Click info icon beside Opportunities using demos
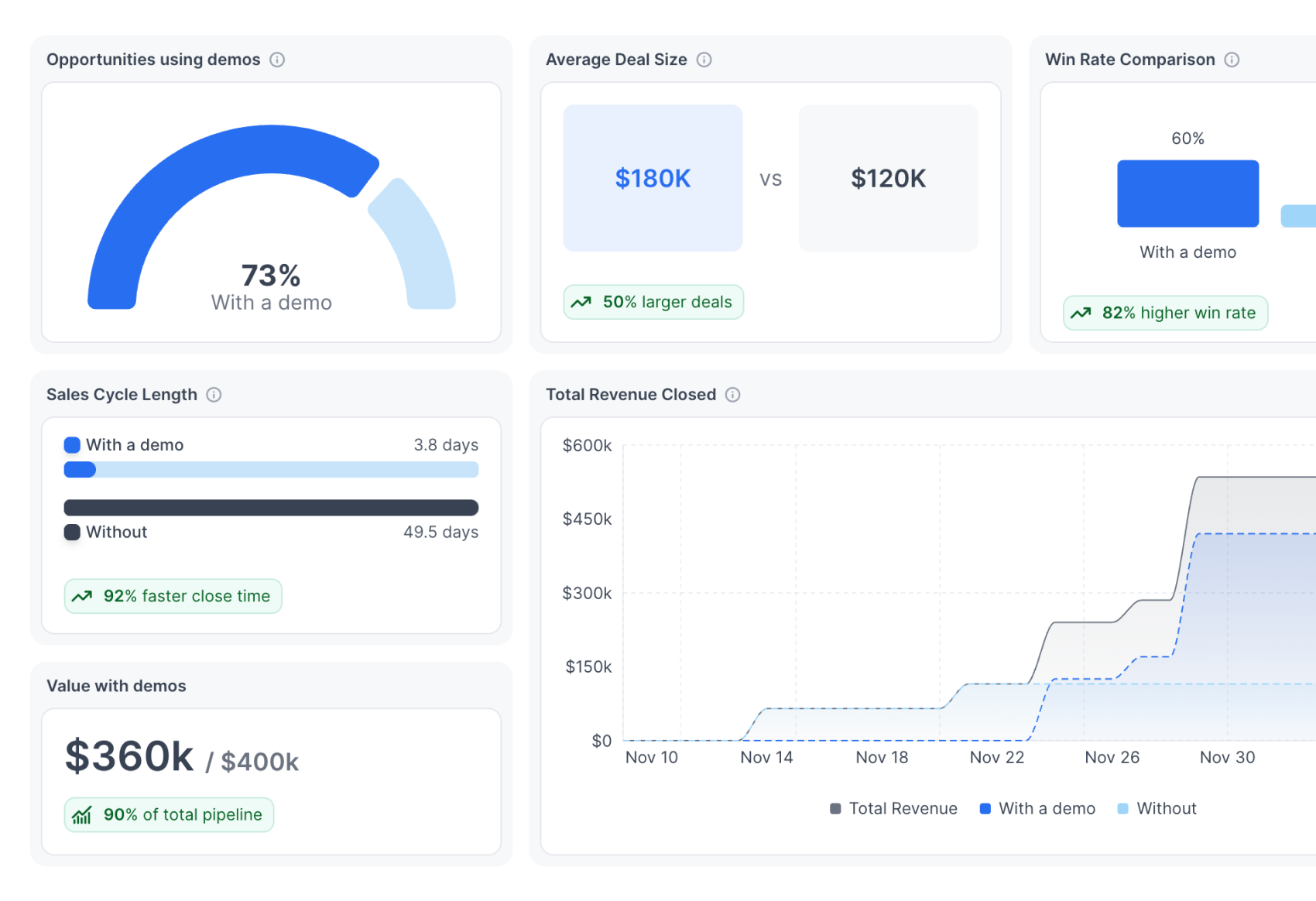 click(277, 60)
